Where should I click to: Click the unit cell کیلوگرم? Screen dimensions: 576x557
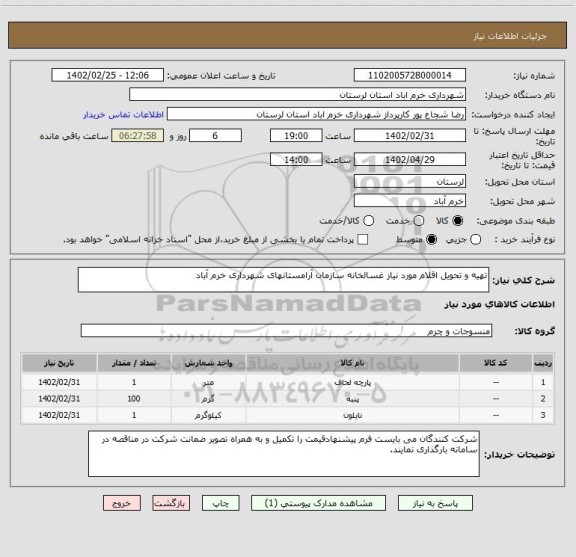click(x=209, y=415)
